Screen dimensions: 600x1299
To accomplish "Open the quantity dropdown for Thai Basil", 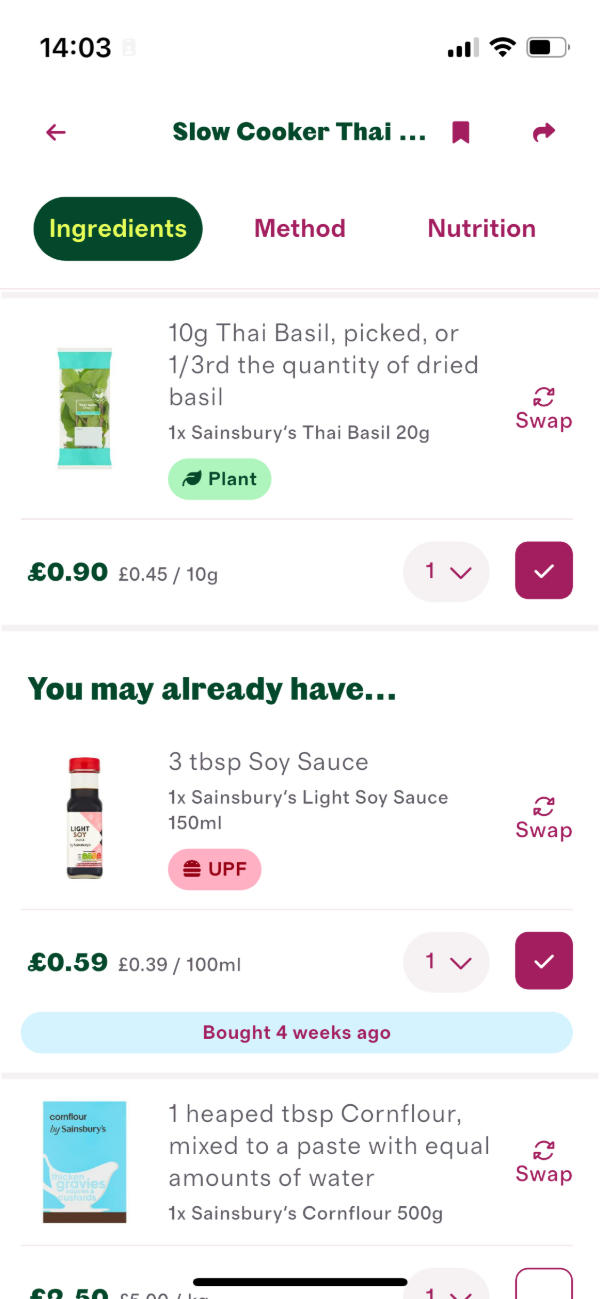I will pyautogui.click(x=446, y=571).
